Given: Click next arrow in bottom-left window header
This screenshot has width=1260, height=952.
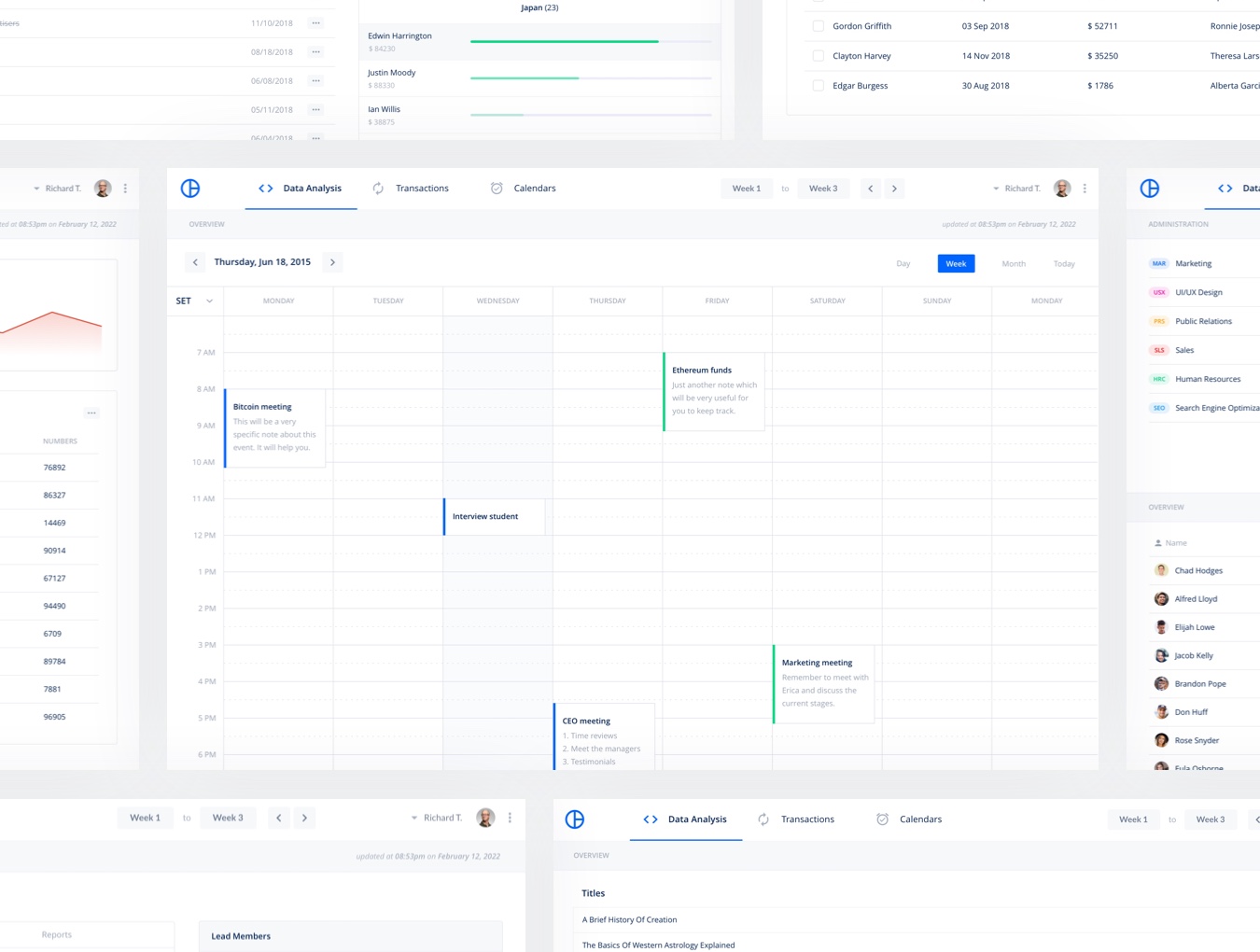Looking at the screenshot, I should [x=304, y=818].
